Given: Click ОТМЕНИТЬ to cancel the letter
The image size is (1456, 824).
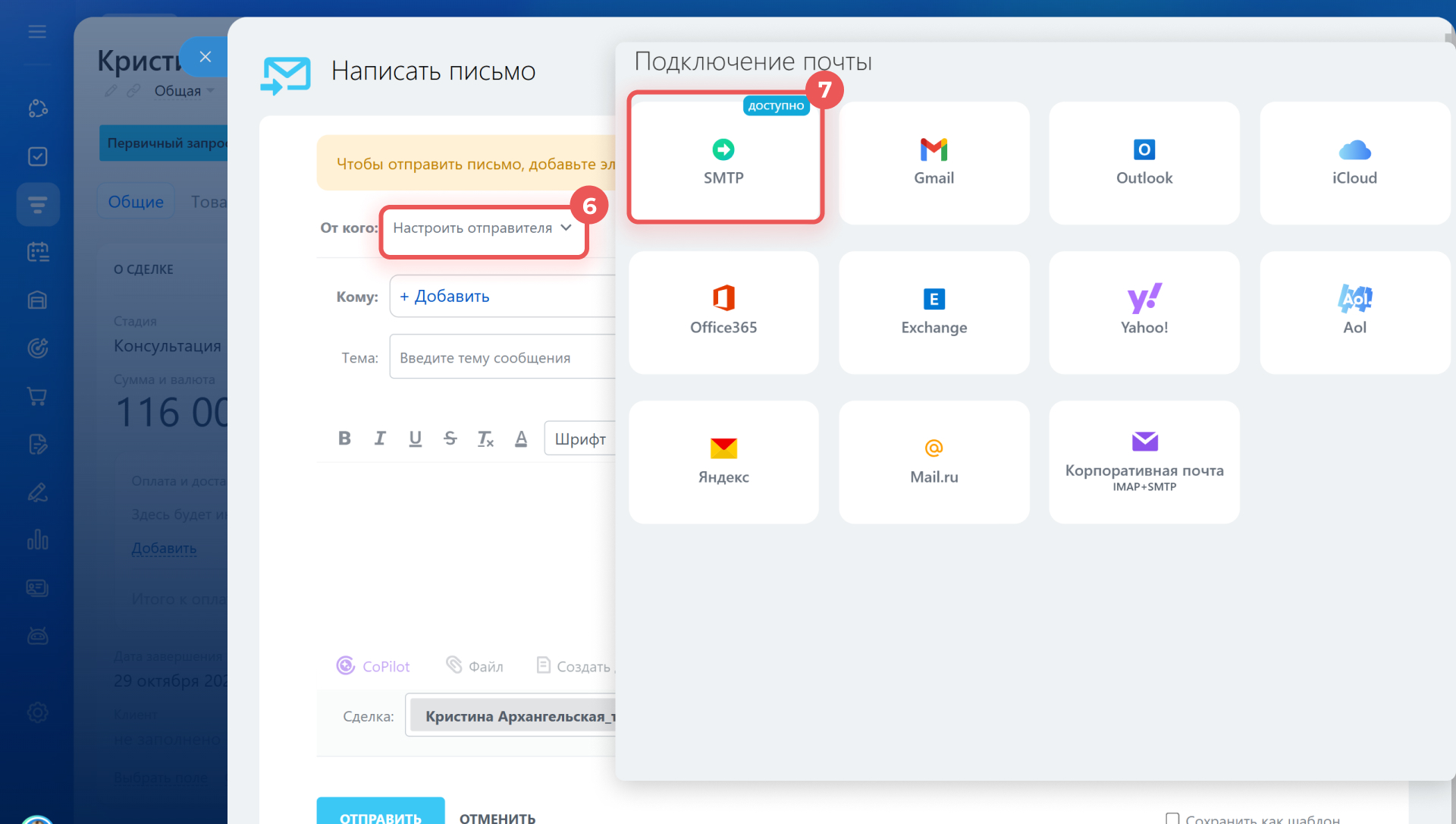Looking at the screenshot, I should (x=497, y=818).
